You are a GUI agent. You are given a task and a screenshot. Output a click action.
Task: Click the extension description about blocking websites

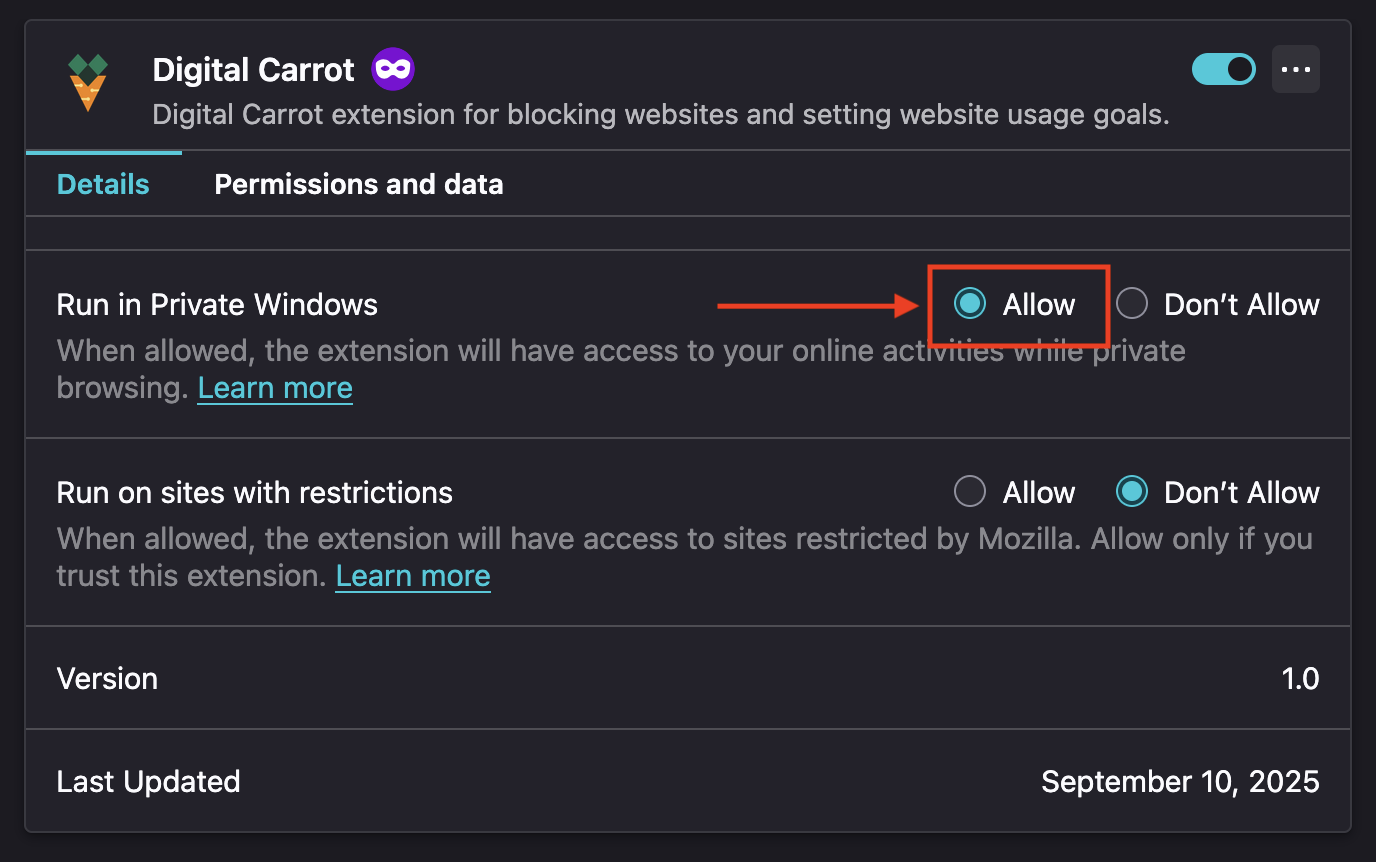pyautogui.click(x=661, y=115)
